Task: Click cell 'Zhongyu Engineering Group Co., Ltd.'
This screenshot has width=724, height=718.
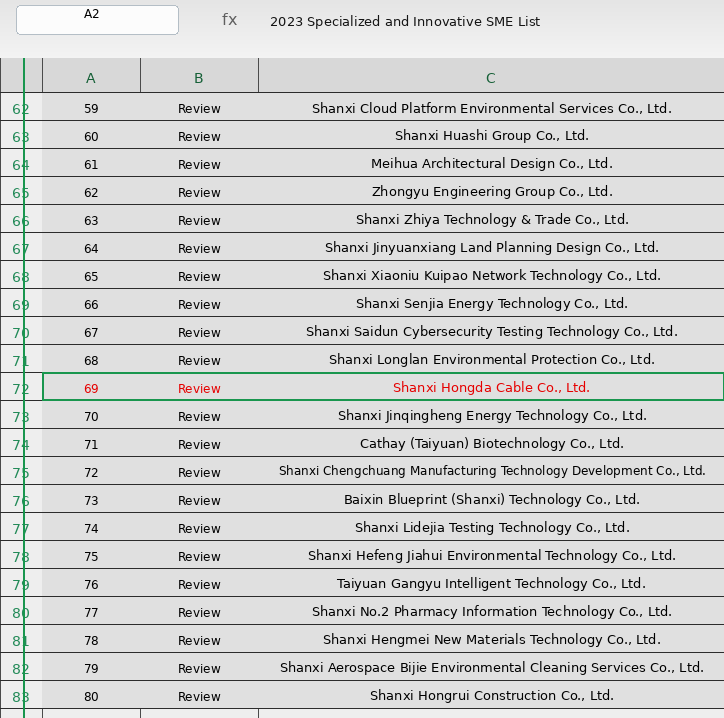Action: pyautogui.click(x=491, y=192)
